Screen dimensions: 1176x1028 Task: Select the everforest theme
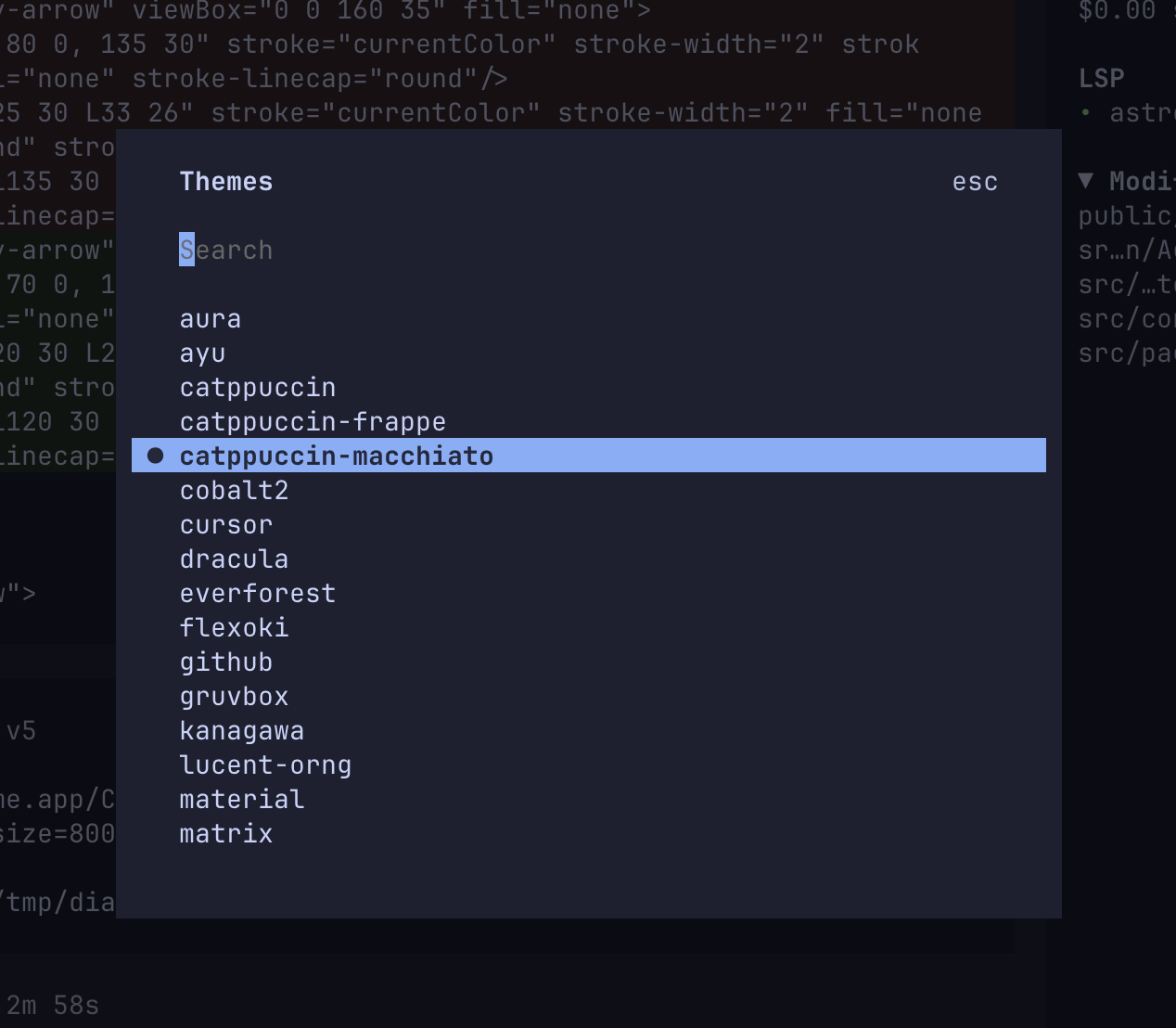pyautogui.click(x=258, y=594)
